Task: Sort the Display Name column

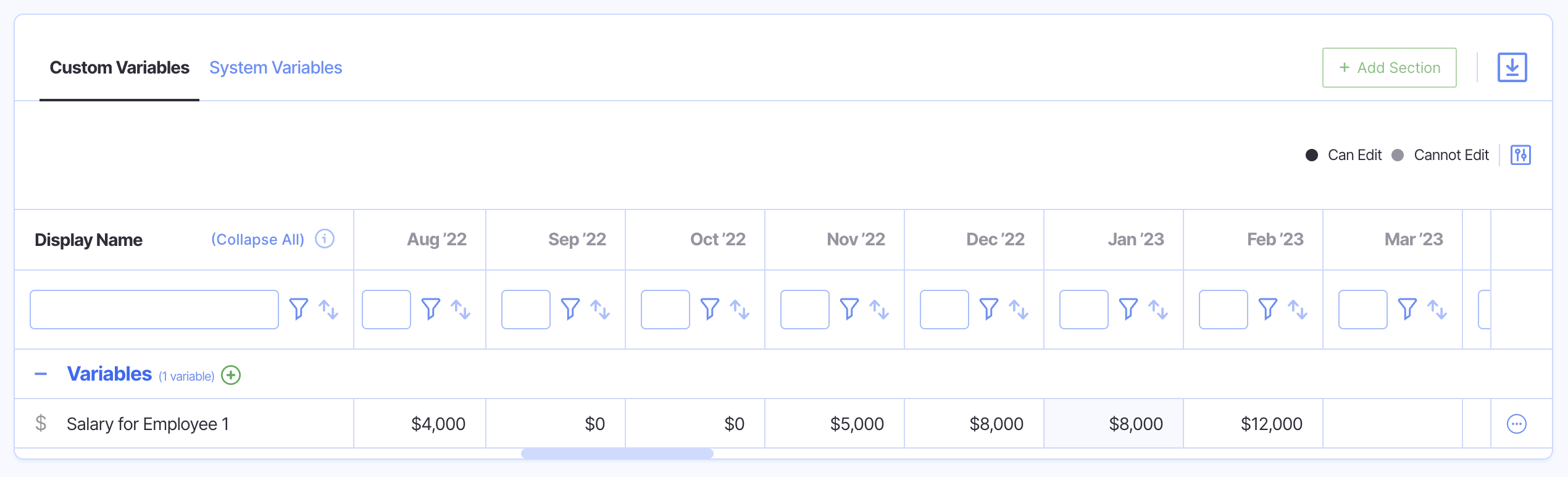Action: 328,309
